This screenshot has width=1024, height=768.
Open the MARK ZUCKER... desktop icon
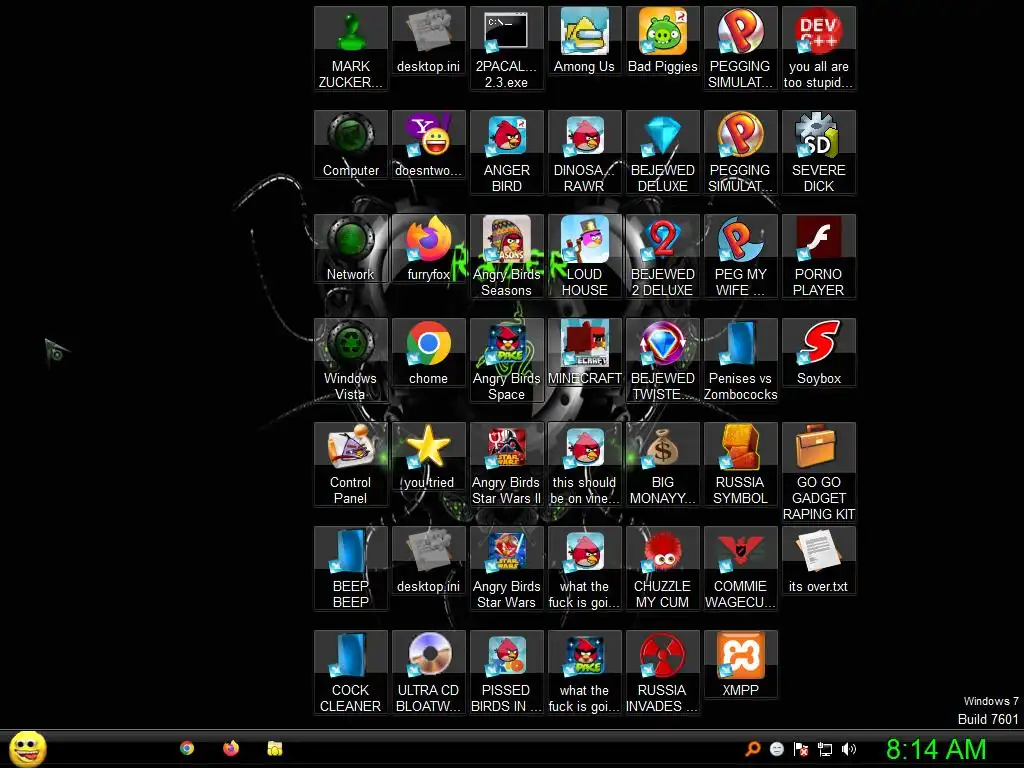click(351, 48)
